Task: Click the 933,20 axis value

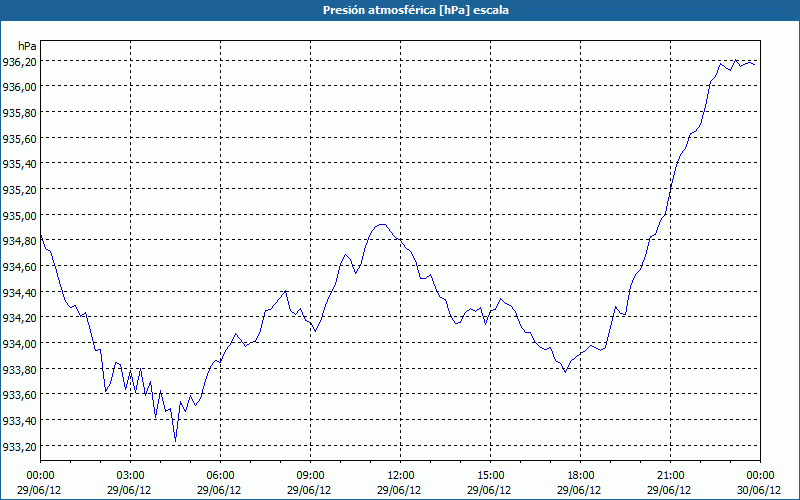Action: click(19, 447)
